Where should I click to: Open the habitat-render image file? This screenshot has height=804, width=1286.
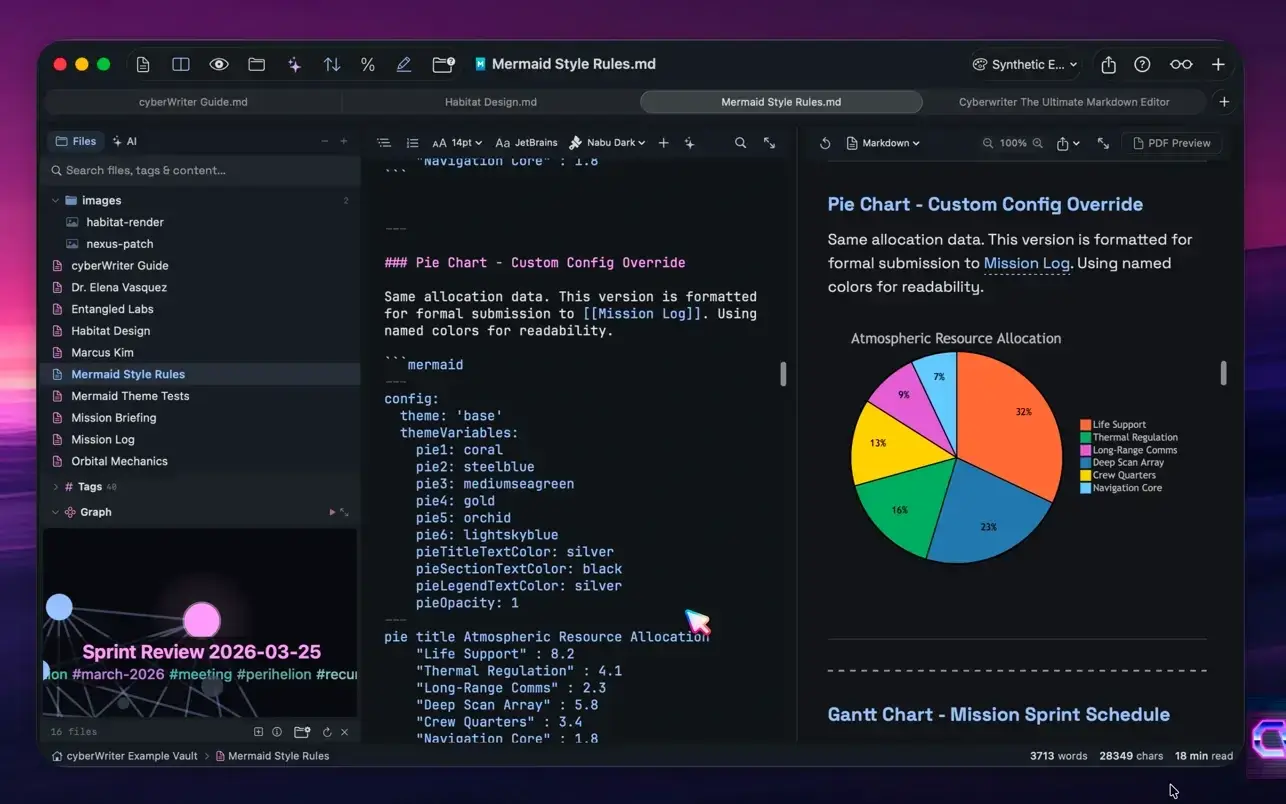click(x=125, y=222)
